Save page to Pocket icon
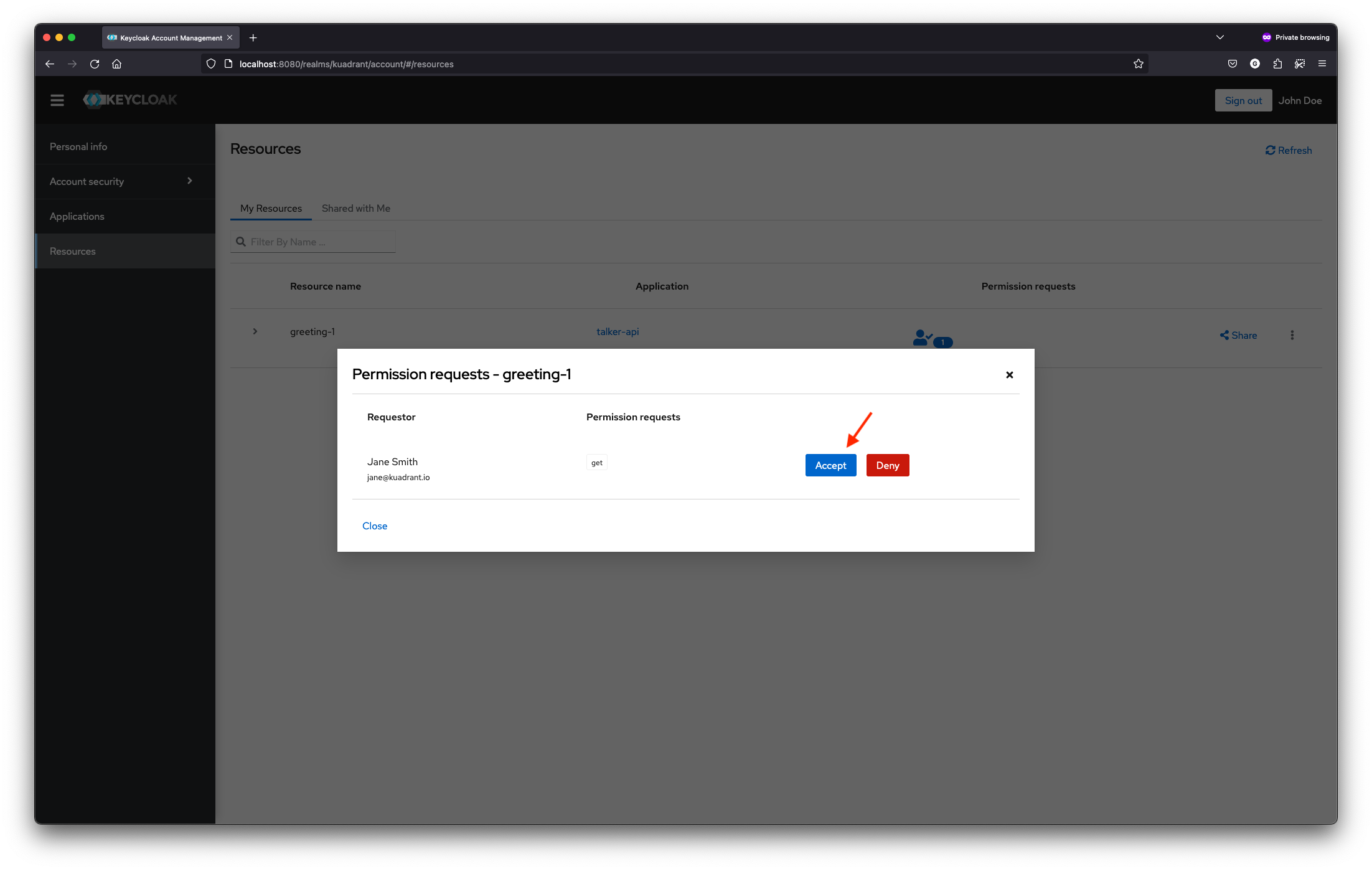 (x=1232, y=64)
